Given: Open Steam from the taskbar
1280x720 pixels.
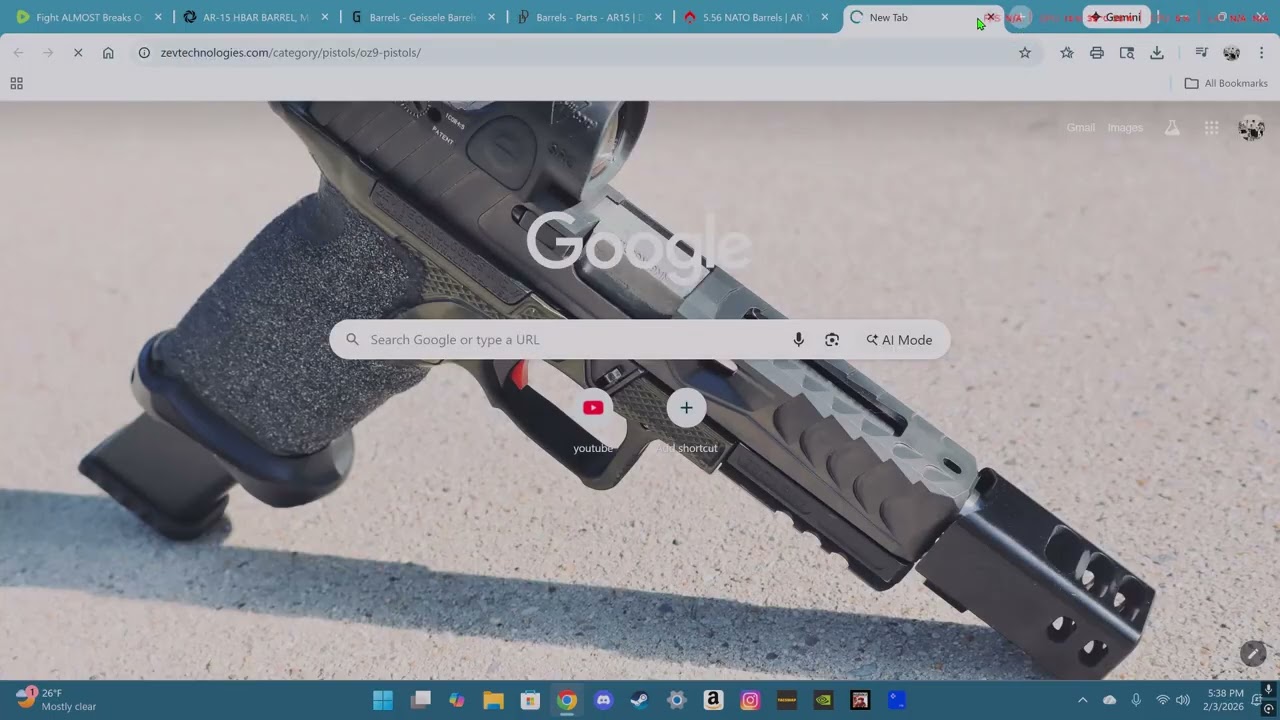Looking at the screenshot, I should 640,700.
